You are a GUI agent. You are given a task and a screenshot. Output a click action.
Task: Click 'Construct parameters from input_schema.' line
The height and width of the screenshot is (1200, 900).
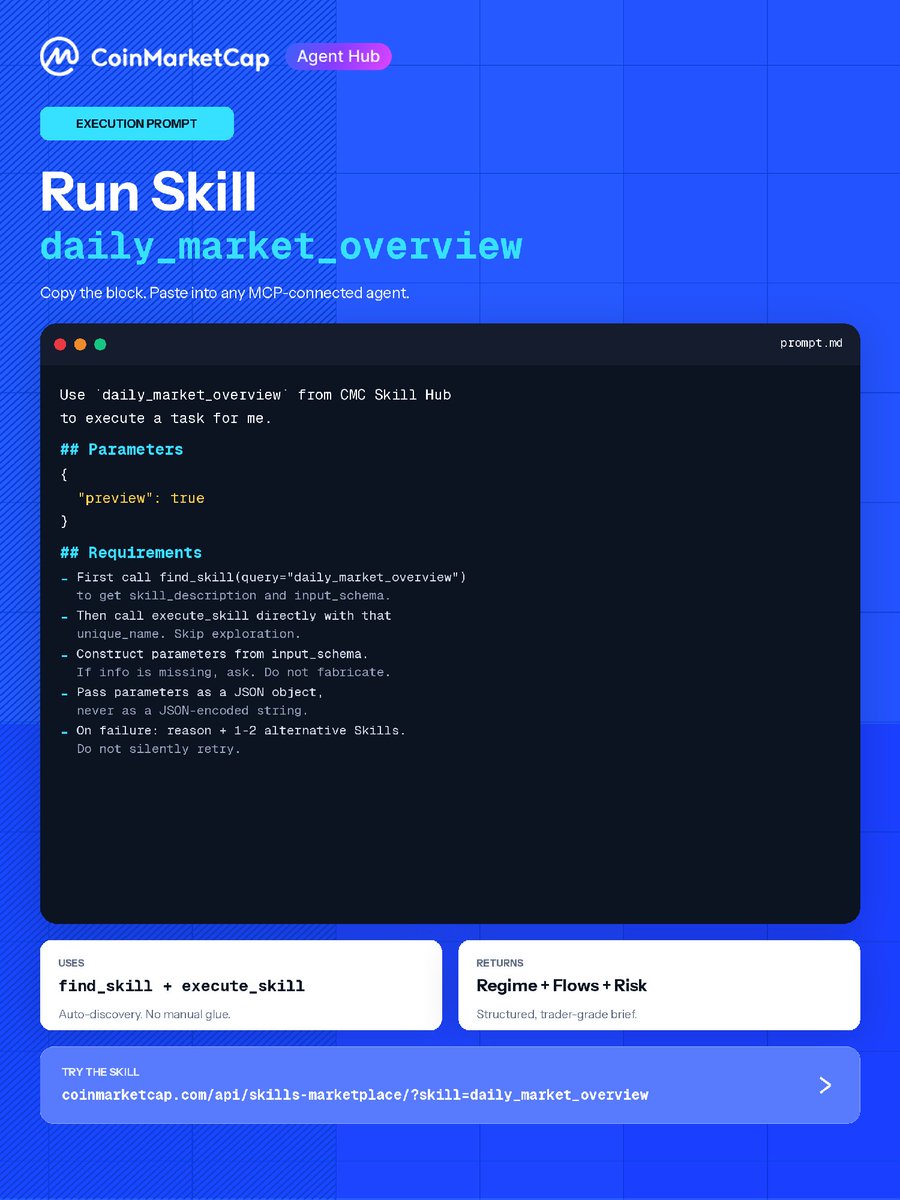(x=222, y=654)
